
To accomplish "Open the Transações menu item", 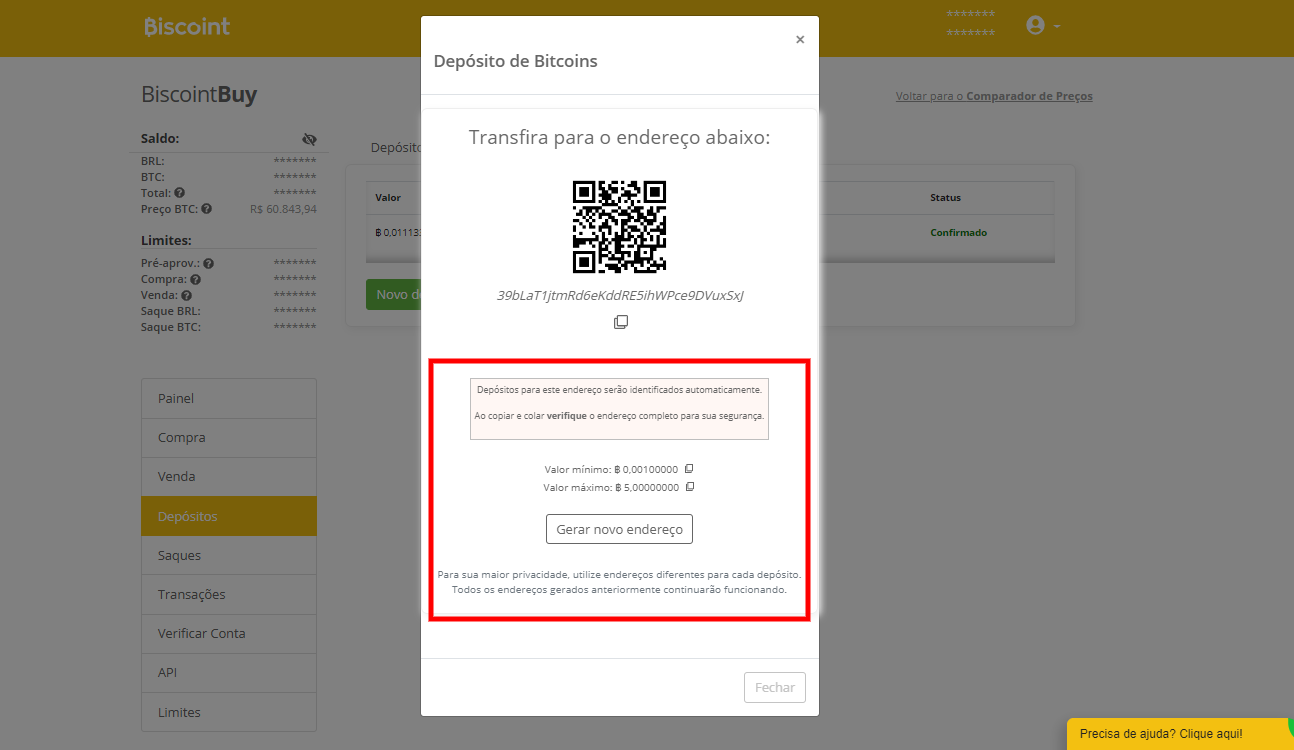I will tap(229, 594).
